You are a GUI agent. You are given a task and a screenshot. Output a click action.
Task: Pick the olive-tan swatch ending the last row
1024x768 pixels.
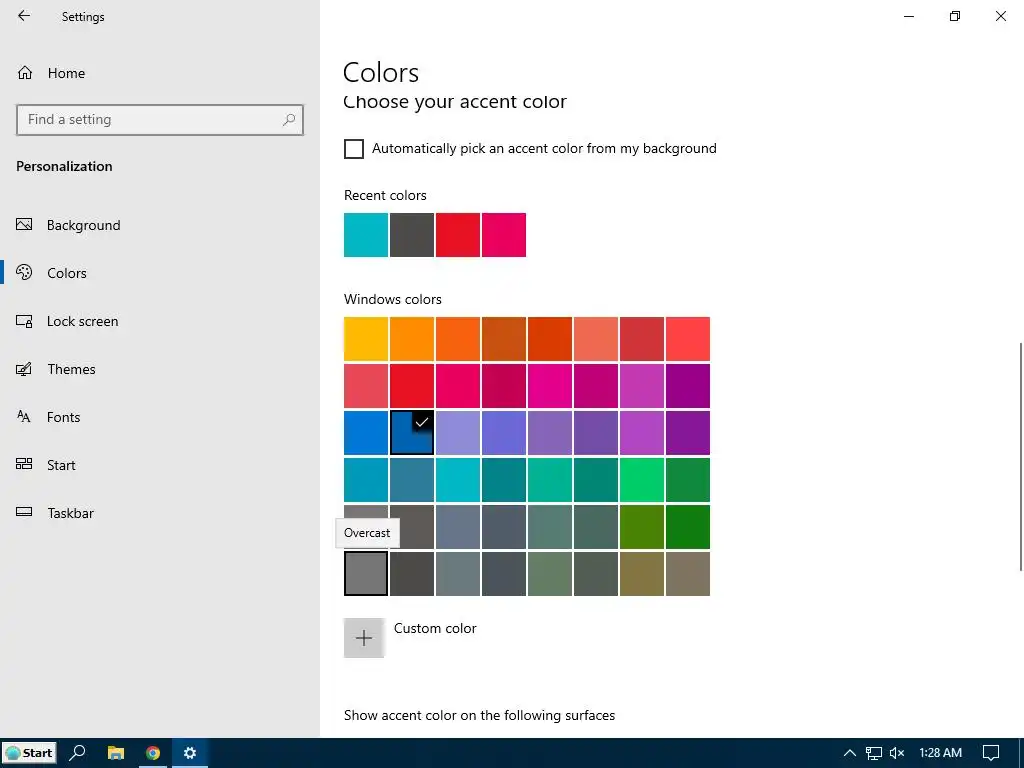[688, 574]
